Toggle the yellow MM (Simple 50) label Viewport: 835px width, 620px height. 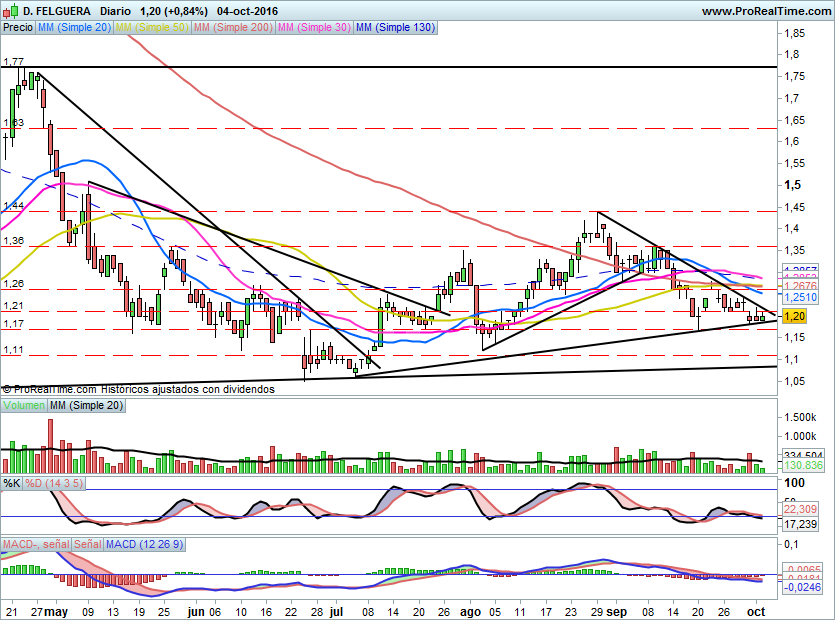[x=152, y=28]
